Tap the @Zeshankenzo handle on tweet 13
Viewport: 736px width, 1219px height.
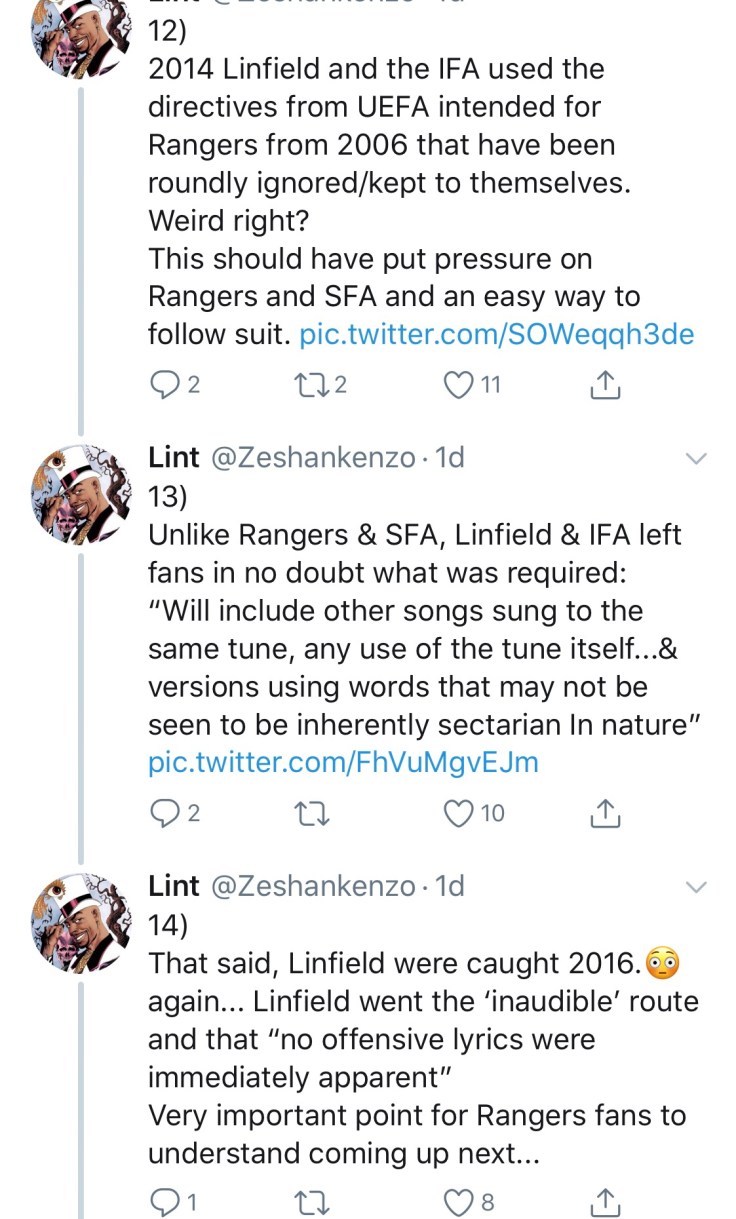coord(311,458)
